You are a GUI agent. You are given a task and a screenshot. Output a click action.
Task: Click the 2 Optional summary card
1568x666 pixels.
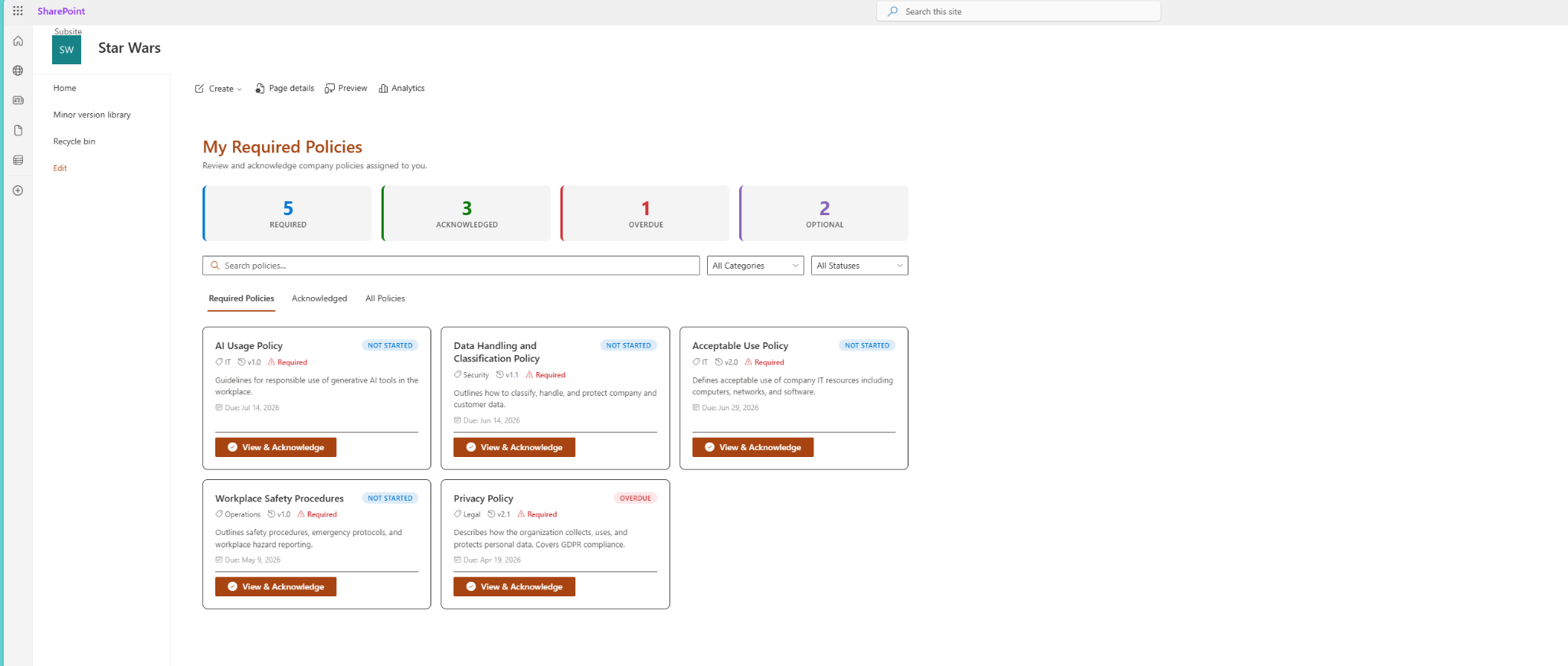[x=824, y=214]
